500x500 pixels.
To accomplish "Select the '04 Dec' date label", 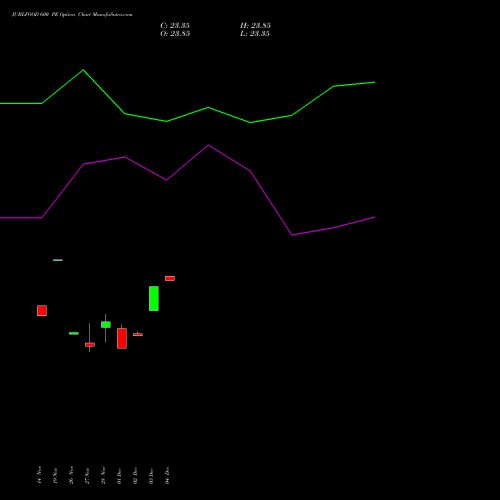I will coord(167,475).
